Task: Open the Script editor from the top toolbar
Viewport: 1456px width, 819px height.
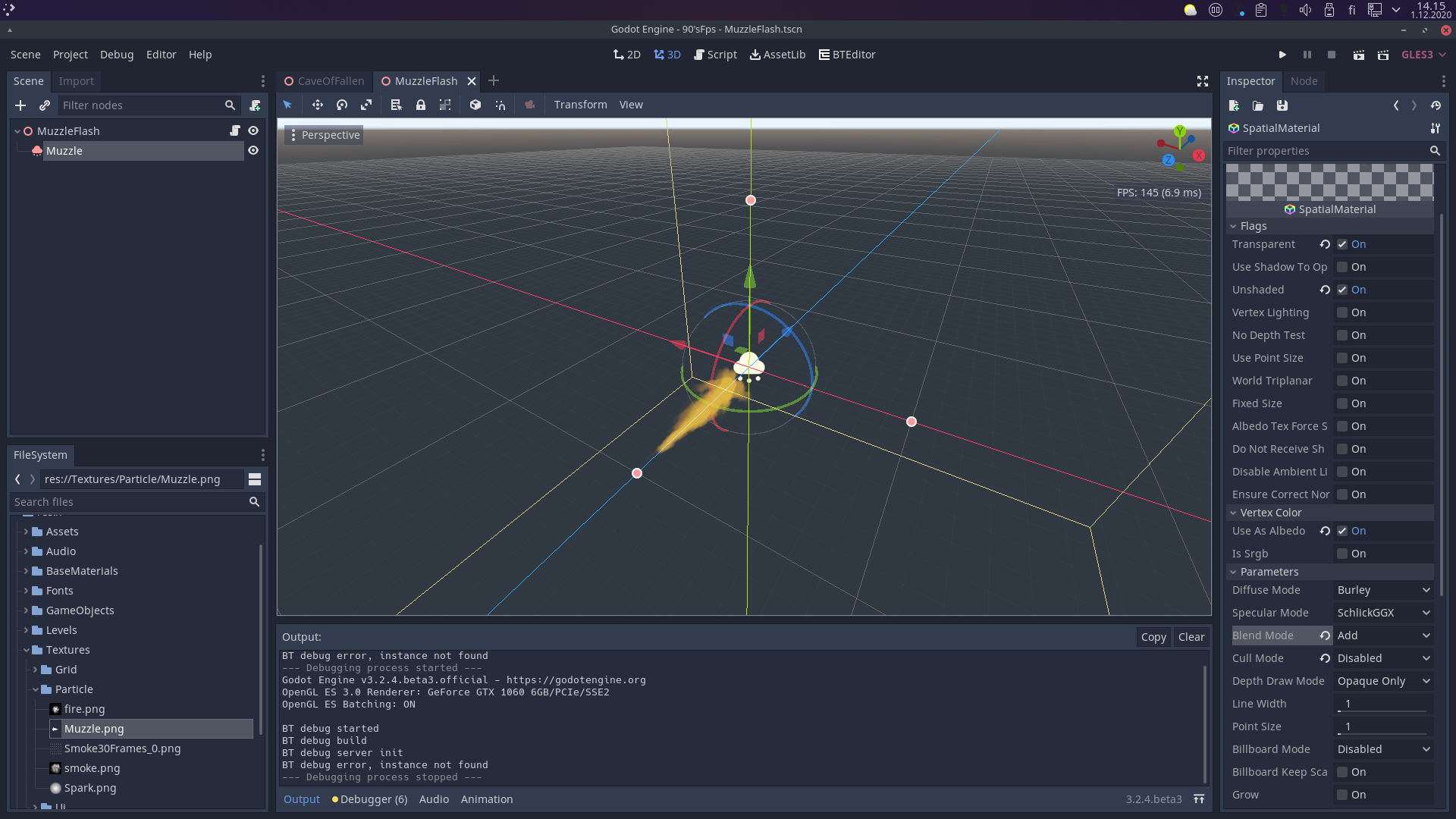Action: 715,55
